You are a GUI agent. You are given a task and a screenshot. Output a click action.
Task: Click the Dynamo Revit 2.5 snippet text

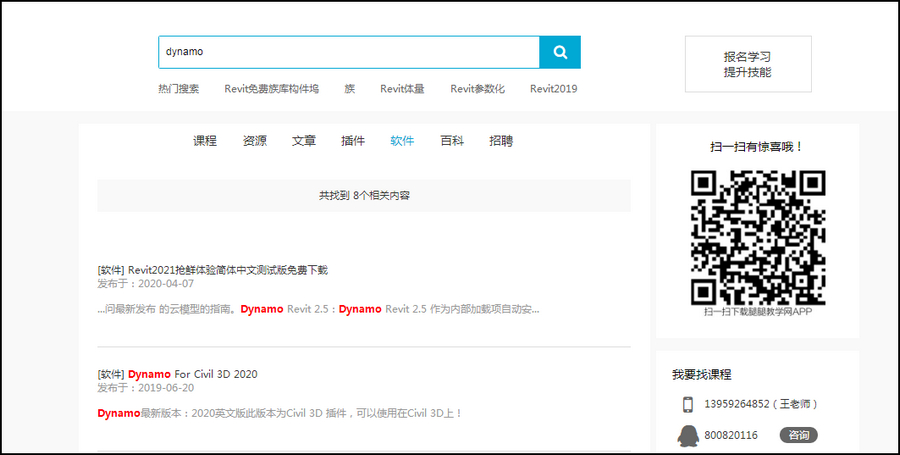(319, 309)
